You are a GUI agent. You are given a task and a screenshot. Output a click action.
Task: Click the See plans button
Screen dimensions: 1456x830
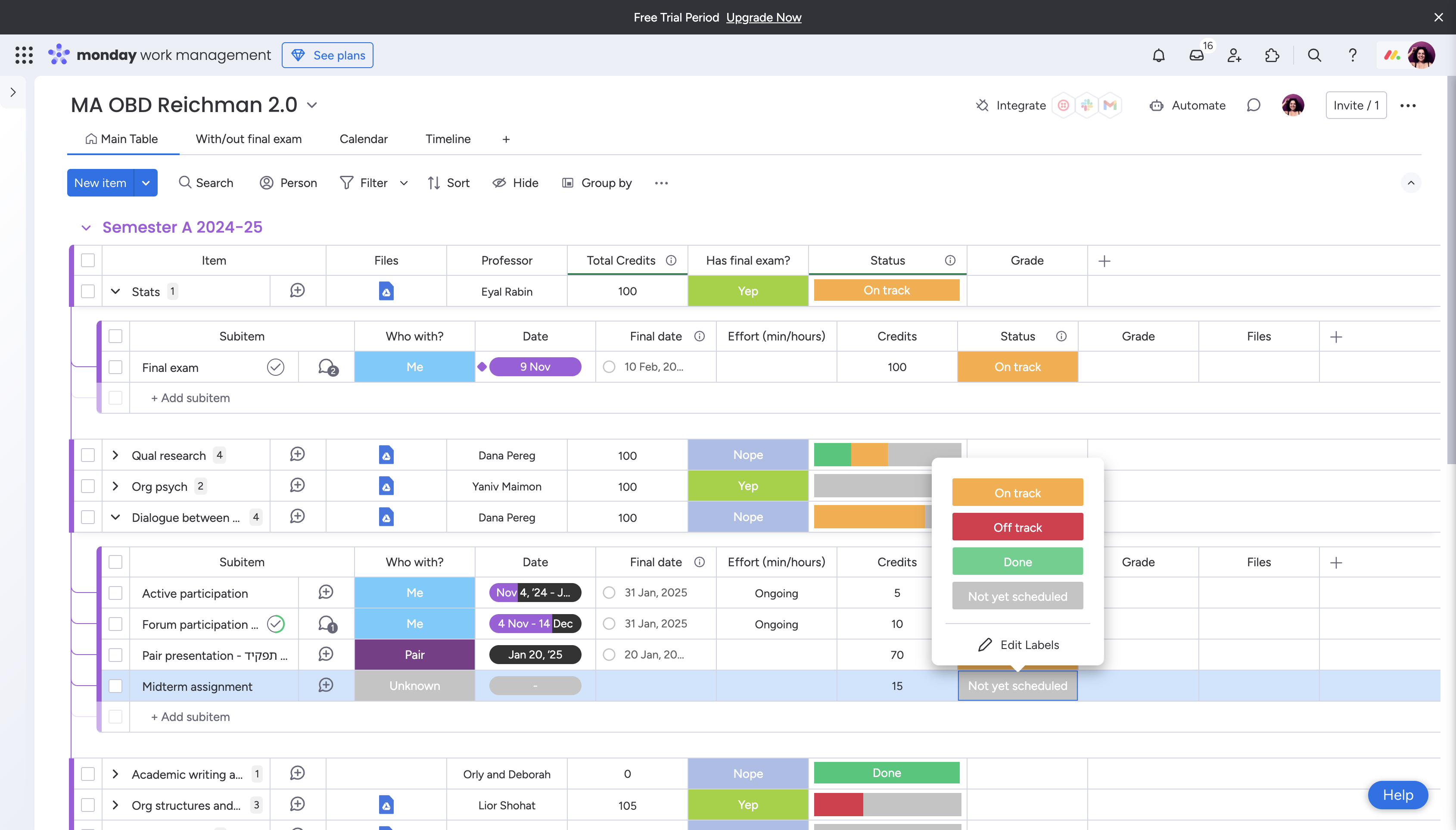point(327,55)
